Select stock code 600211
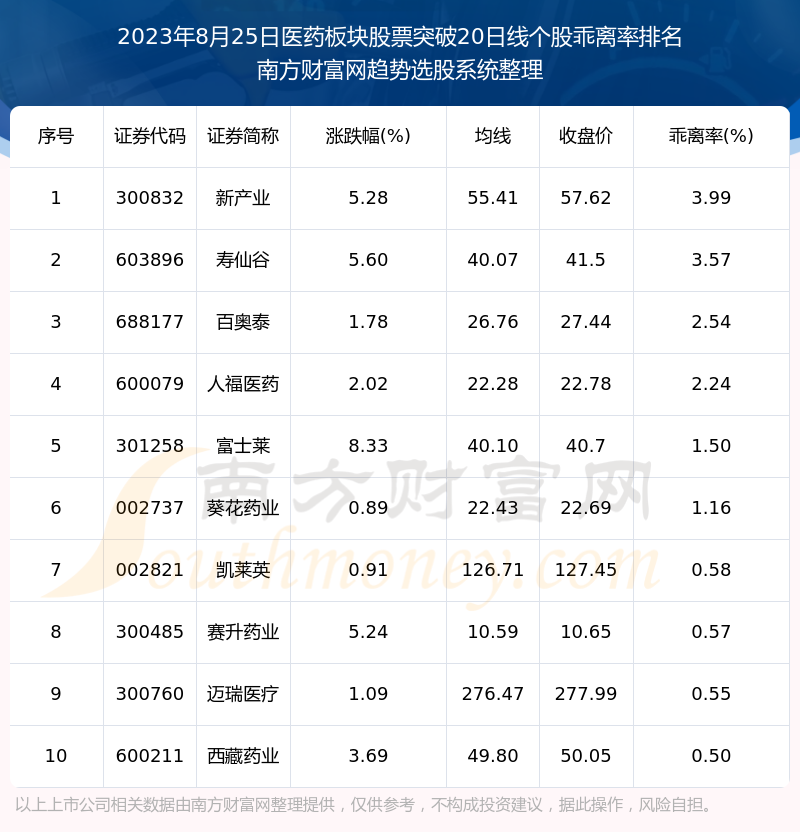 (150, 756)
